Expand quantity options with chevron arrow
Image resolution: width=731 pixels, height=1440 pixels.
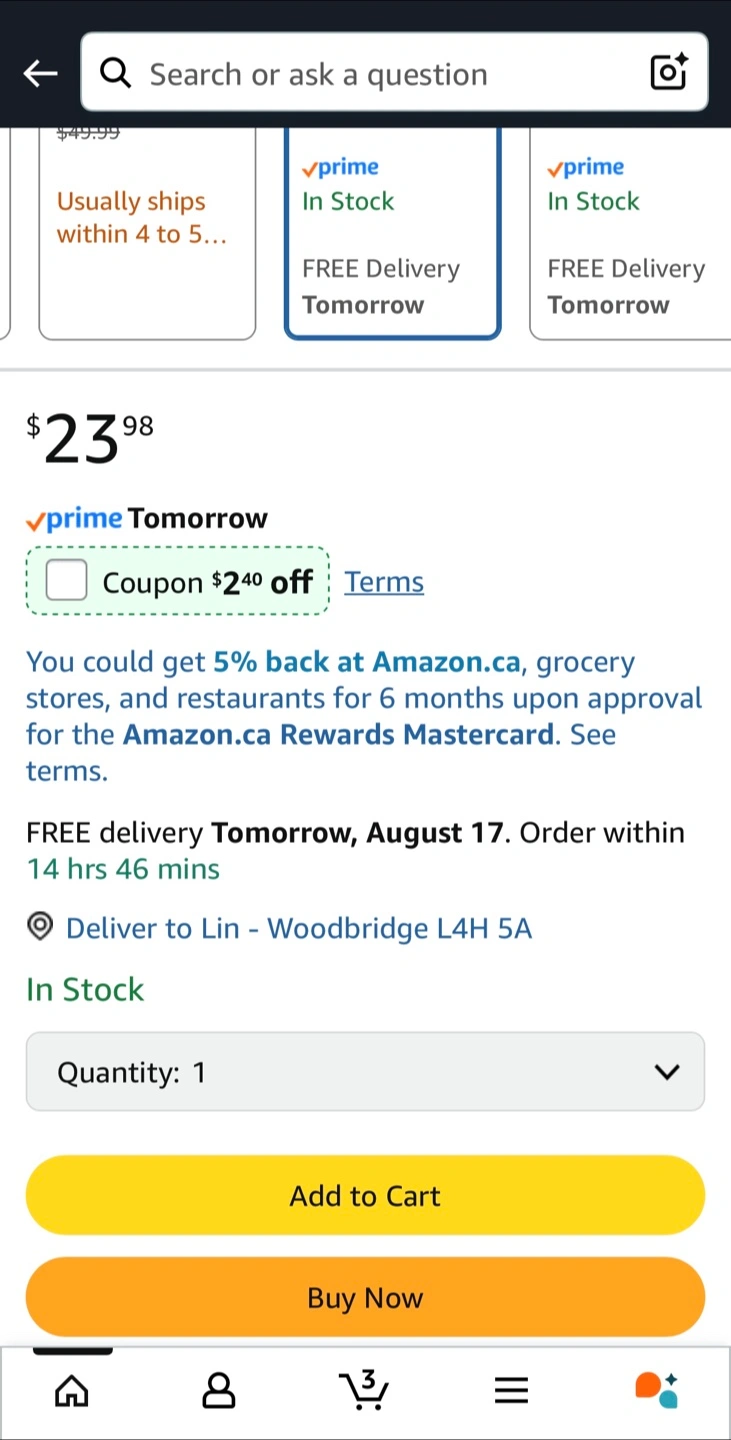tap(666, 1072)
